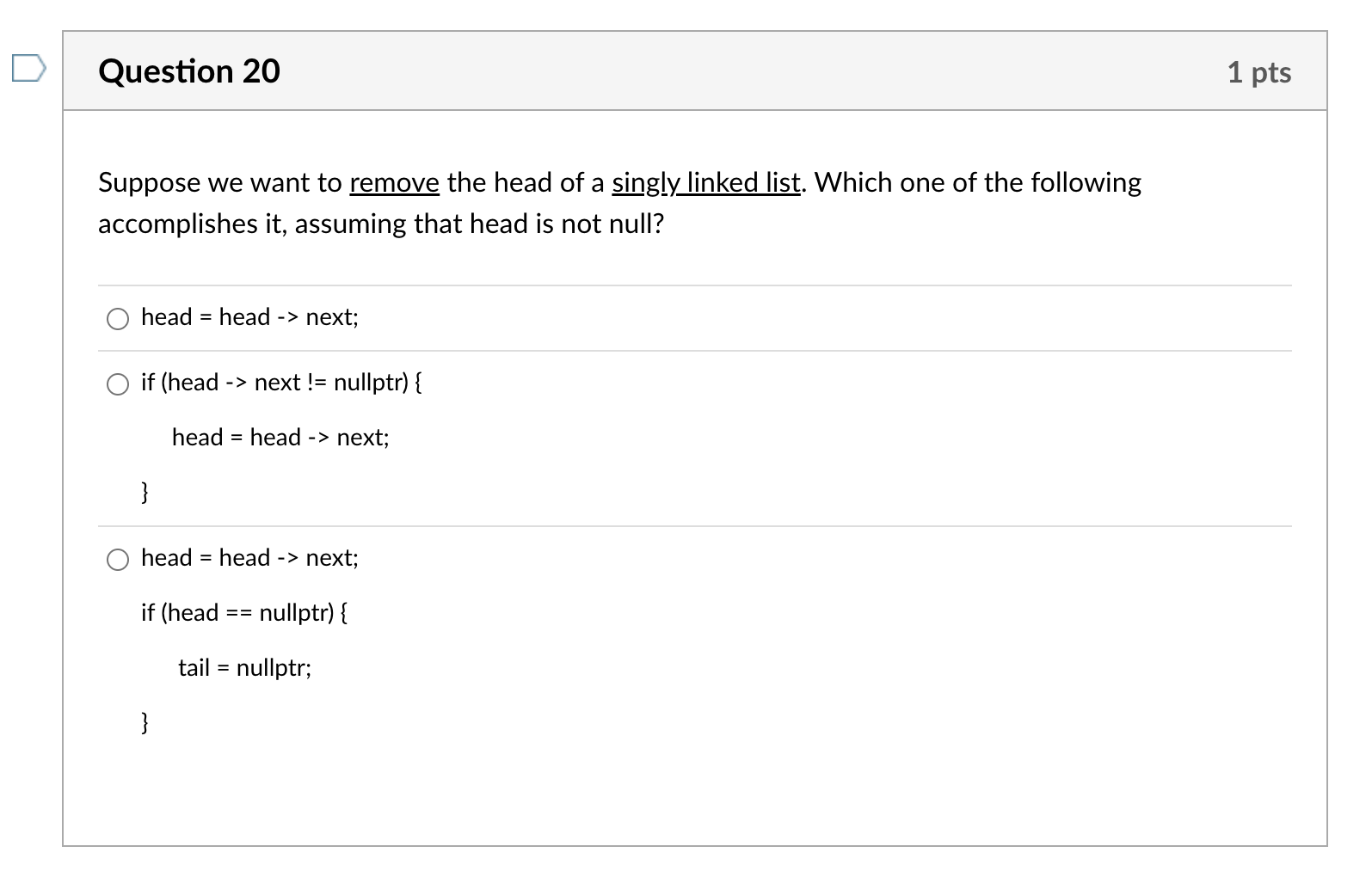The width and height of the screenshot is (1372, 877).
Task: Click the '1 pts' points label
Action: (x=1259, y=72)
